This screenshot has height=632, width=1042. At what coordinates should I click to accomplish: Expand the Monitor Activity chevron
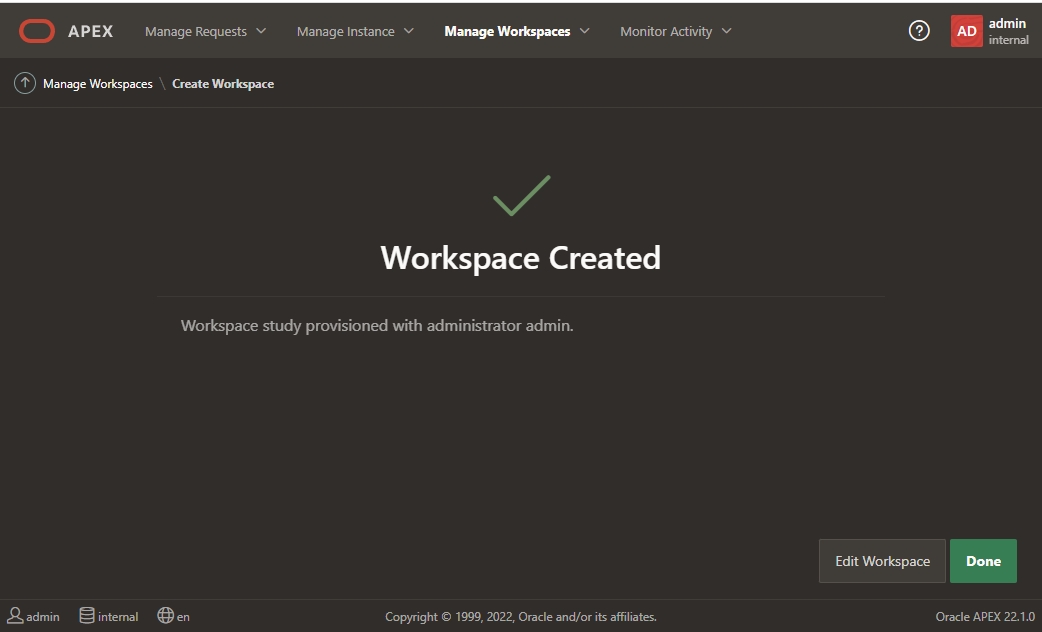point(726,31)
